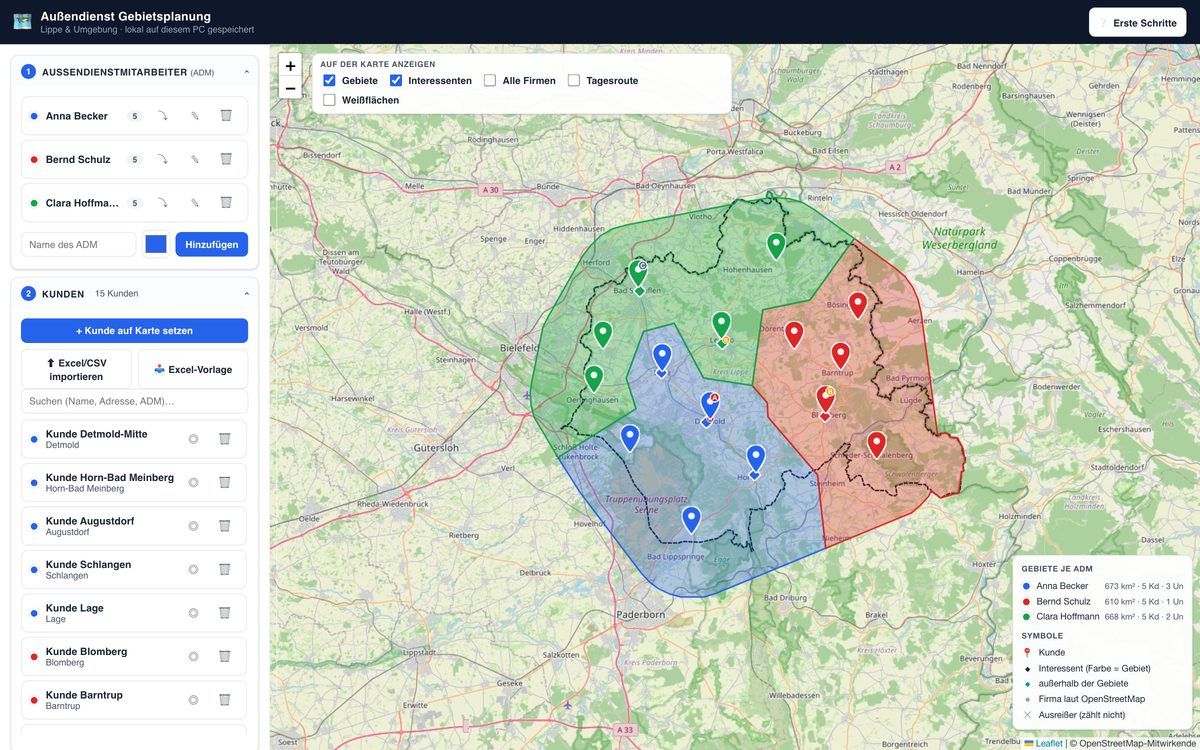Collapse the Kunden section chevron
Image resolution: width=1200 pixels, height=750 pixels.
pos(246,294)
